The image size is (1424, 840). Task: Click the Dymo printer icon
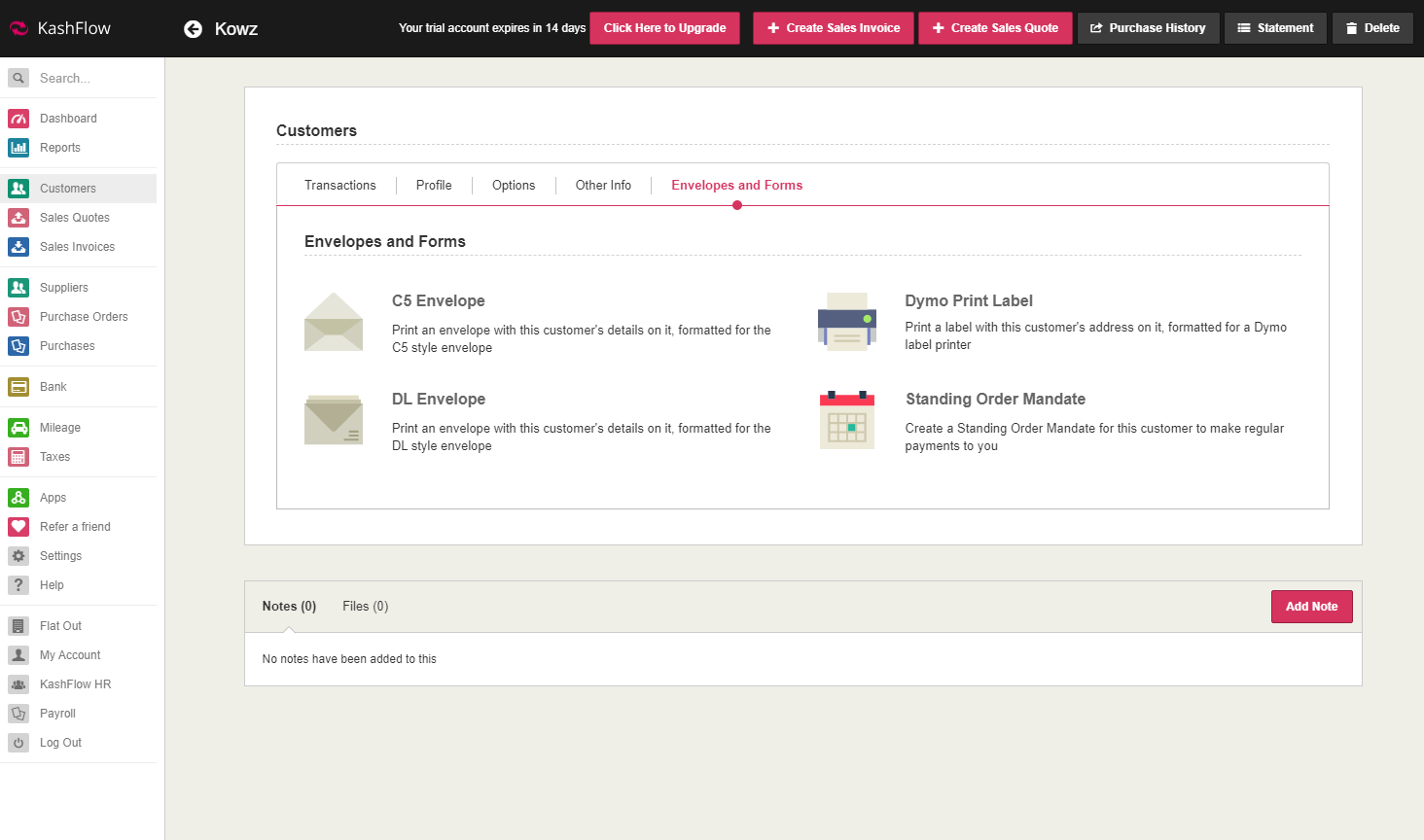[846, 322]
